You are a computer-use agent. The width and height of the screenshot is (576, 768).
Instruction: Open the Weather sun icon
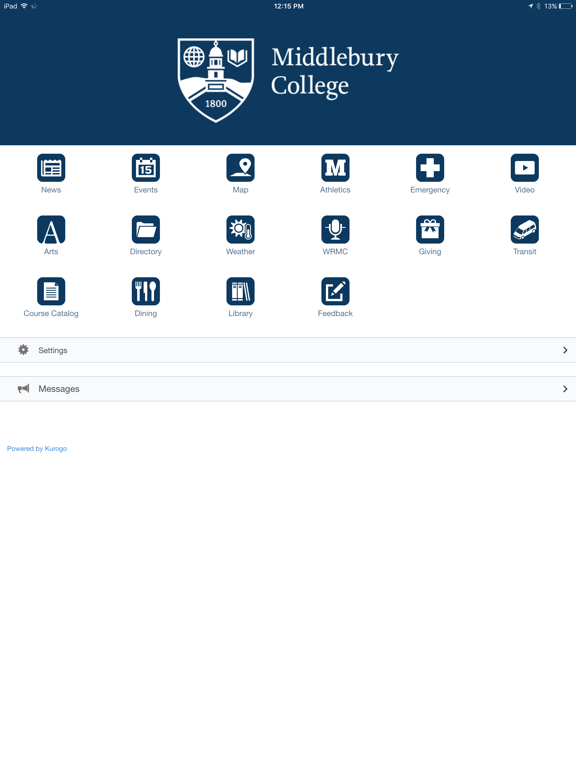240,229
